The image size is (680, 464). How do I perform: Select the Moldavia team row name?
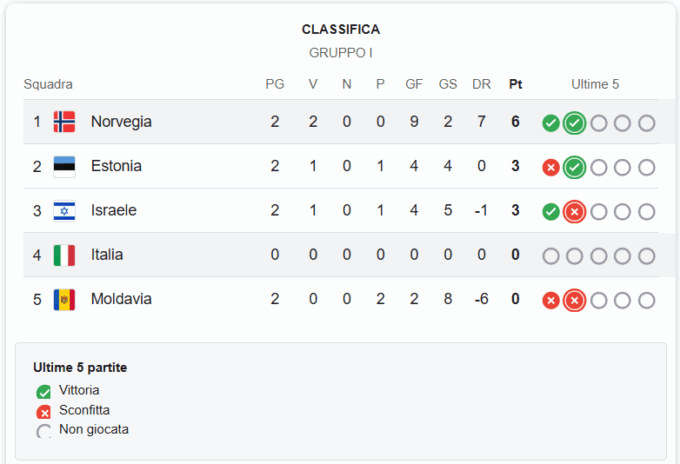pyautogui.click(x=121, y=299)
